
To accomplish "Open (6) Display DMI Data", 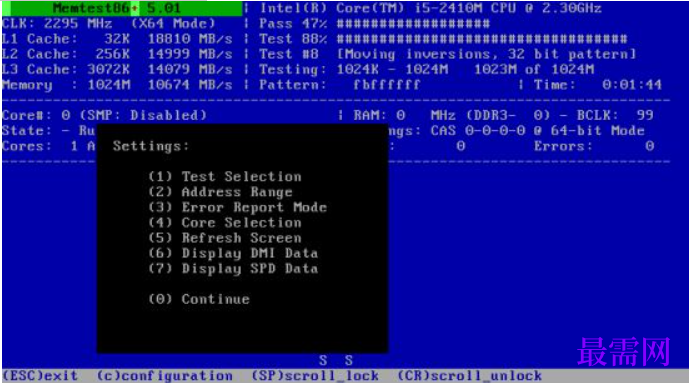I will (233, 253).
